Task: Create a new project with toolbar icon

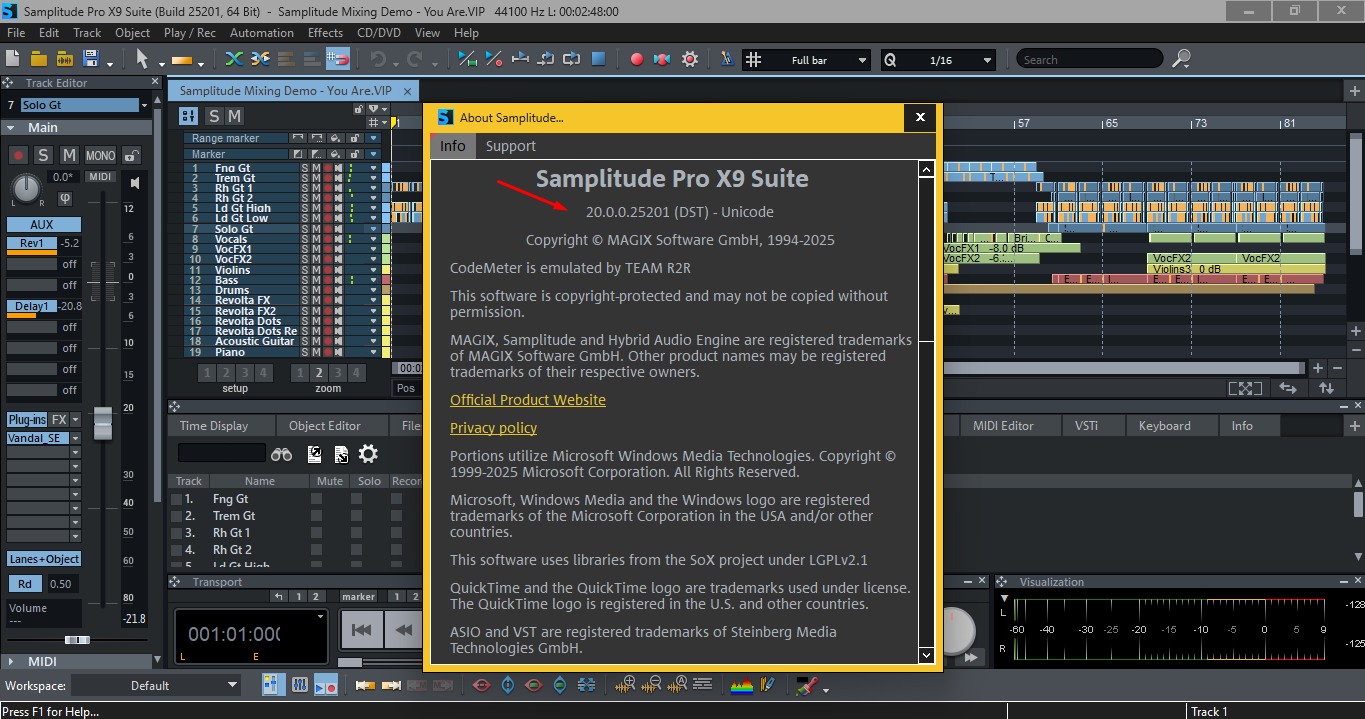Action: point(14,59)
